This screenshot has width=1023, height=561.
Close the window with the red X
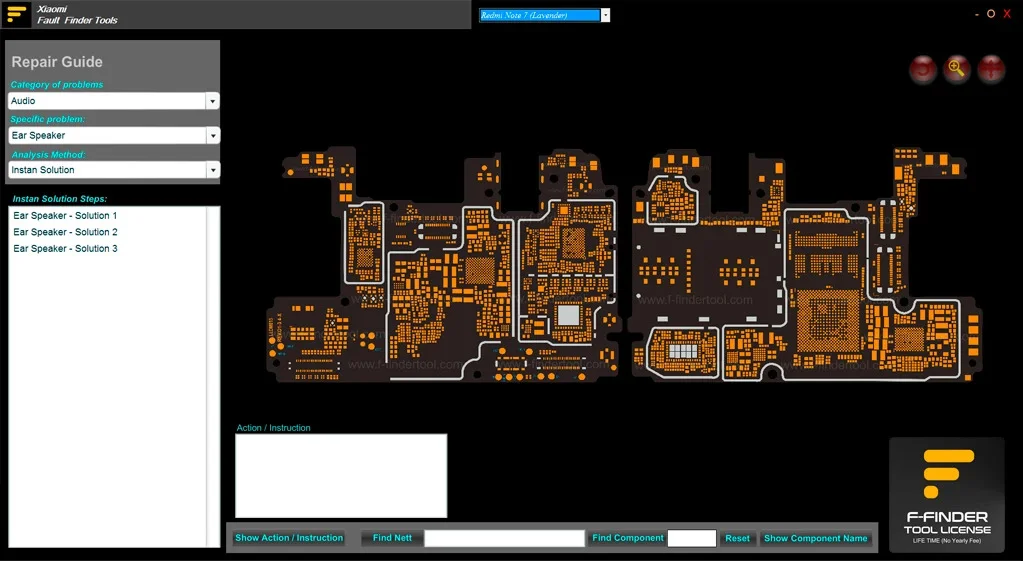[x=1007, y=14]
